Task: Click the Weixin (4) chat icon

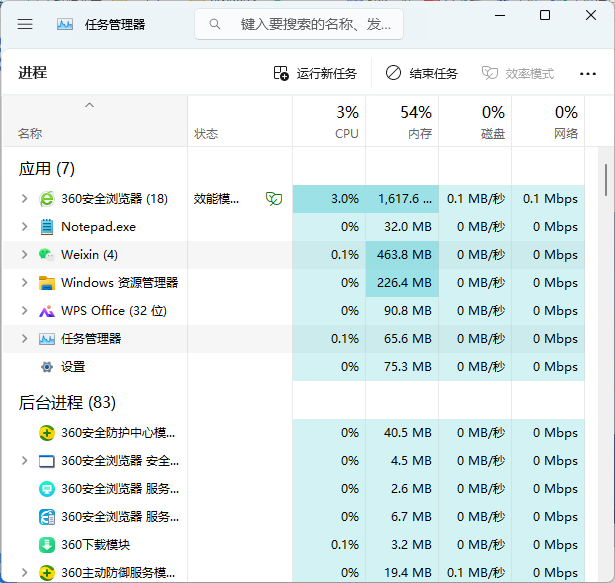Action: [47, 255]
